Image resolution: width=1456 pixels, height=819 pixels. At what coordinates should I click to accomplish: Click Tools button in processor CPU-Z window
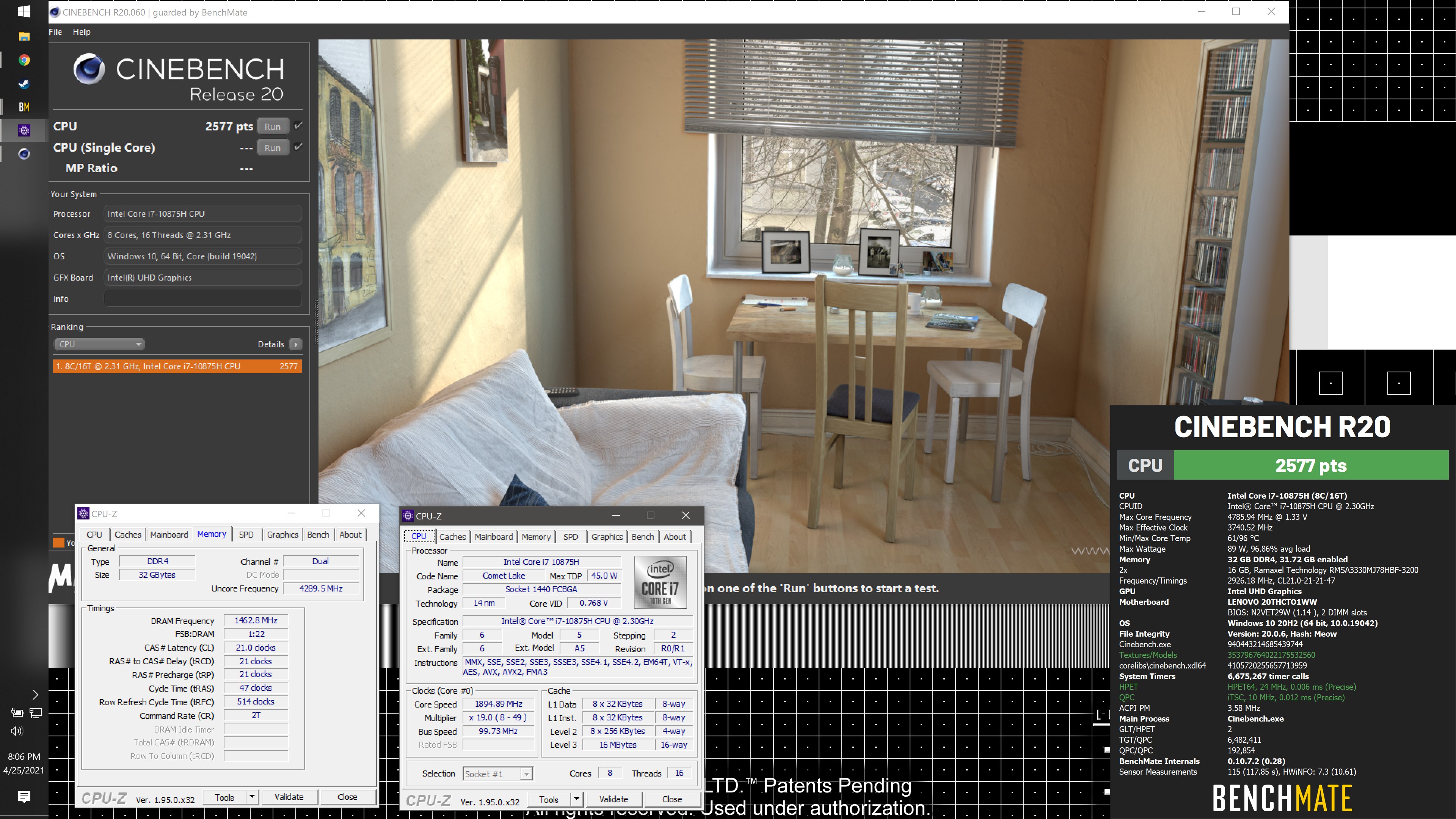tap(549, 799)
